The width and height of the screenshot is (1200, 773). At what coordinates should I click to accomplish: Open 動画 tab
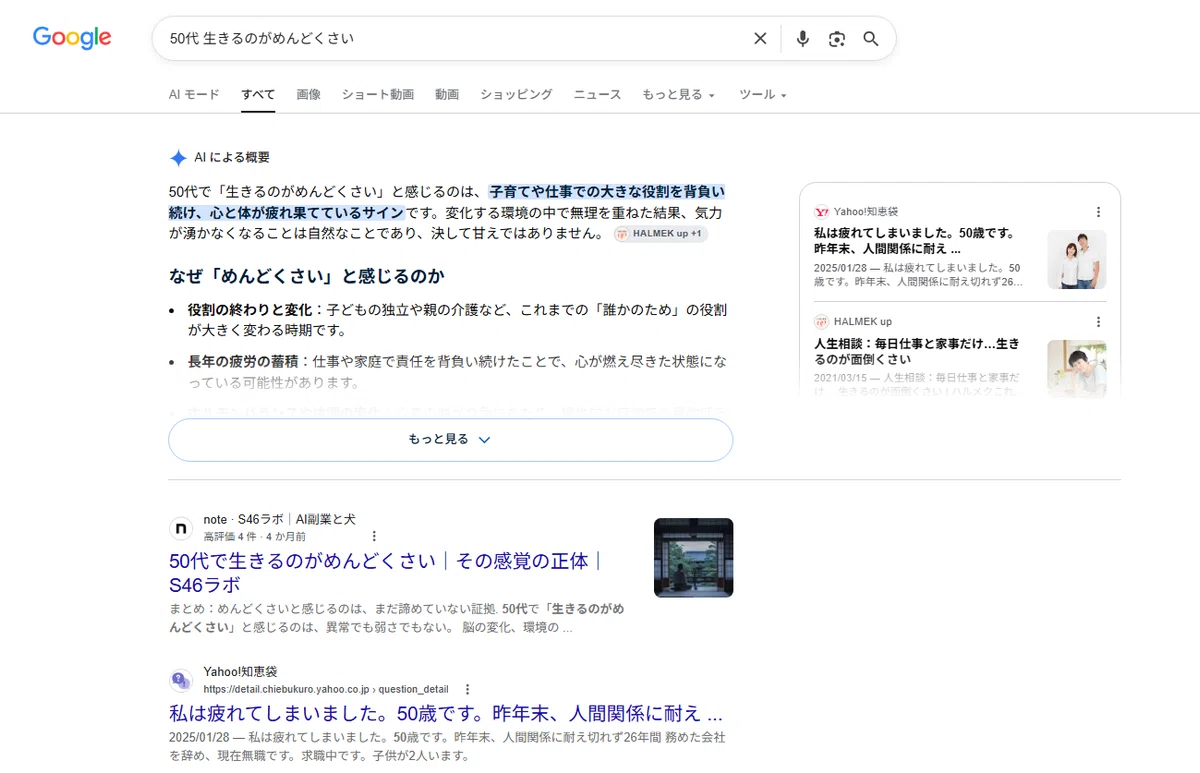pos(447,94)
